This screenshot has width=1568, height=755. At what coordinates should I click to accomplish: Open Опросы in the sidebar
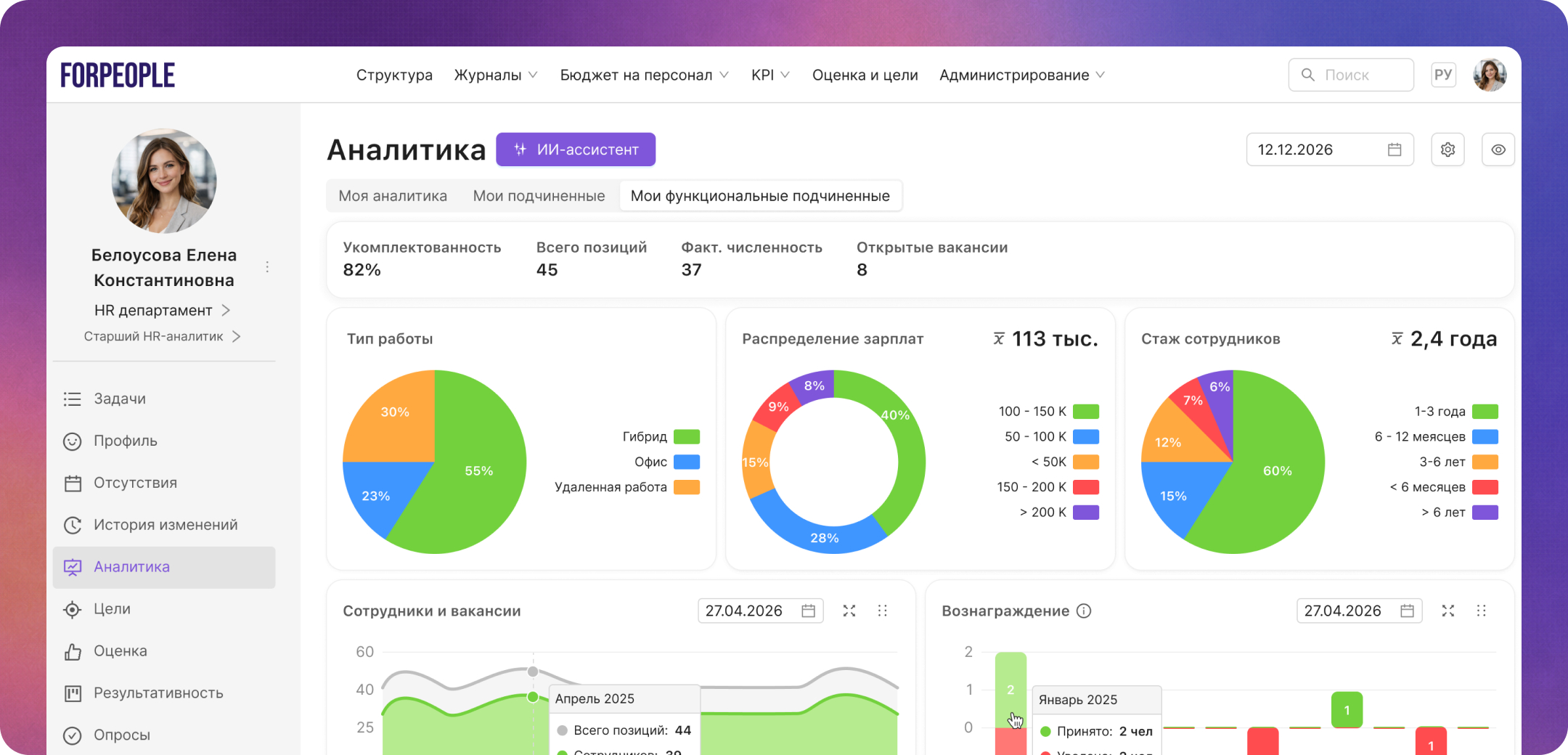(x=164, y=735)
